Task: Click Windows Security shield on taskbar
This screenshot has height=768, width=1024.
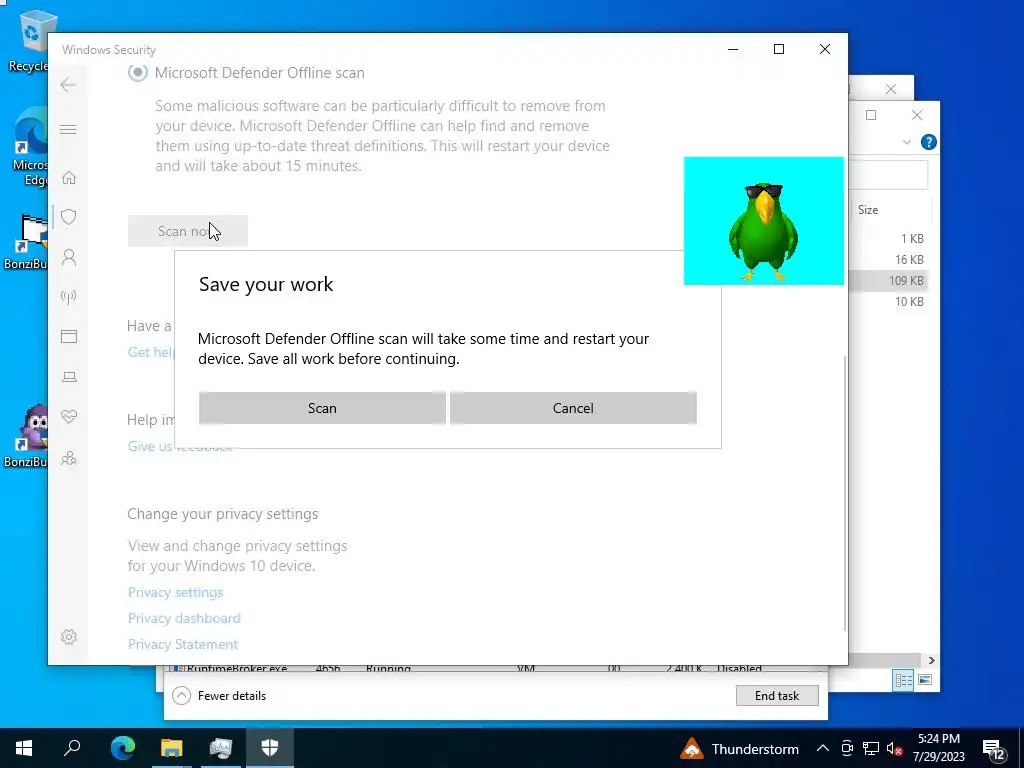Action: pos(270,748)
